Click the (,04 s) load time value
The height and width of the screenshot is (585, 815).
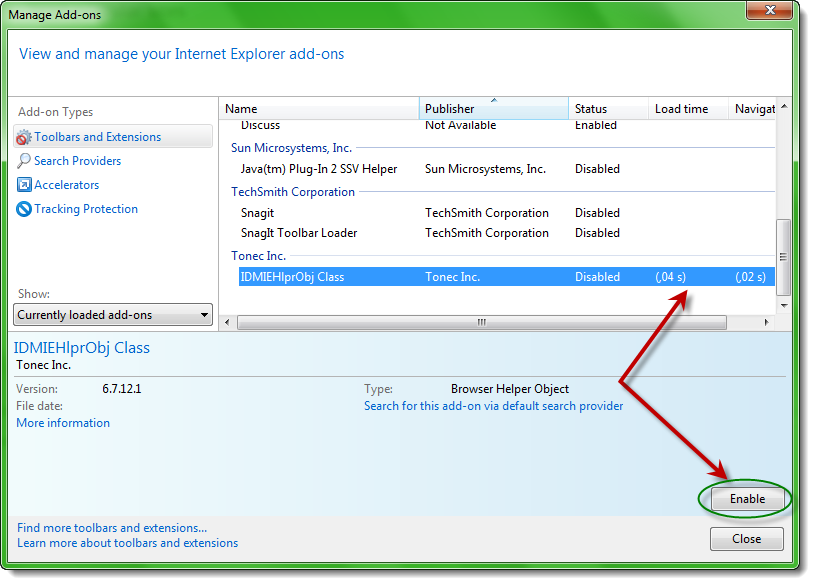(x=671, y=277)
